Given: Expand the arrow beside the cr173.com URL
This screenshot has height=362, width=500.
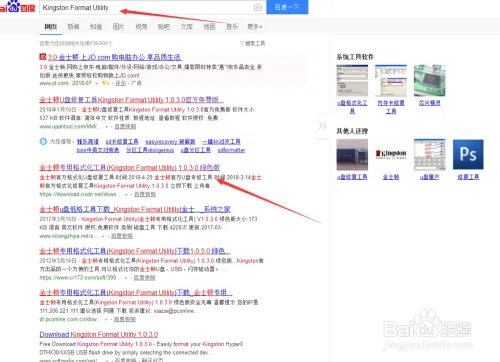Looking at the screenshot, I should tap(126, 278).
